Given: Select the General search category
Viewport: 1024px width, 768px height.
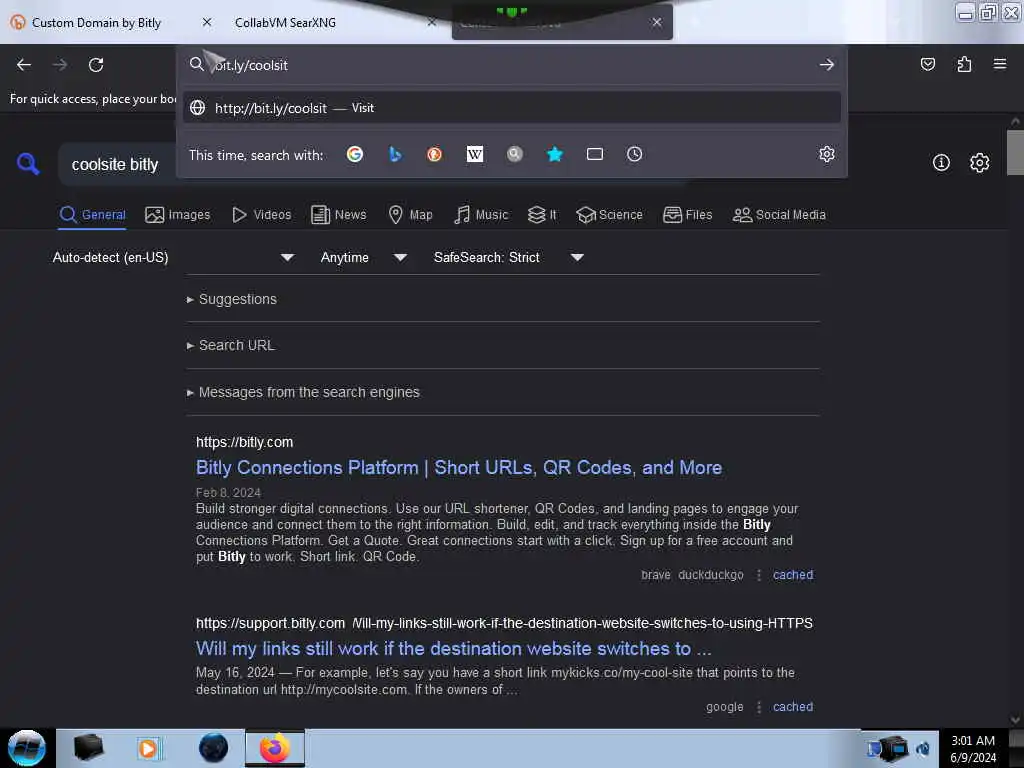Looking at the screenshot, I should coord(92,215).
